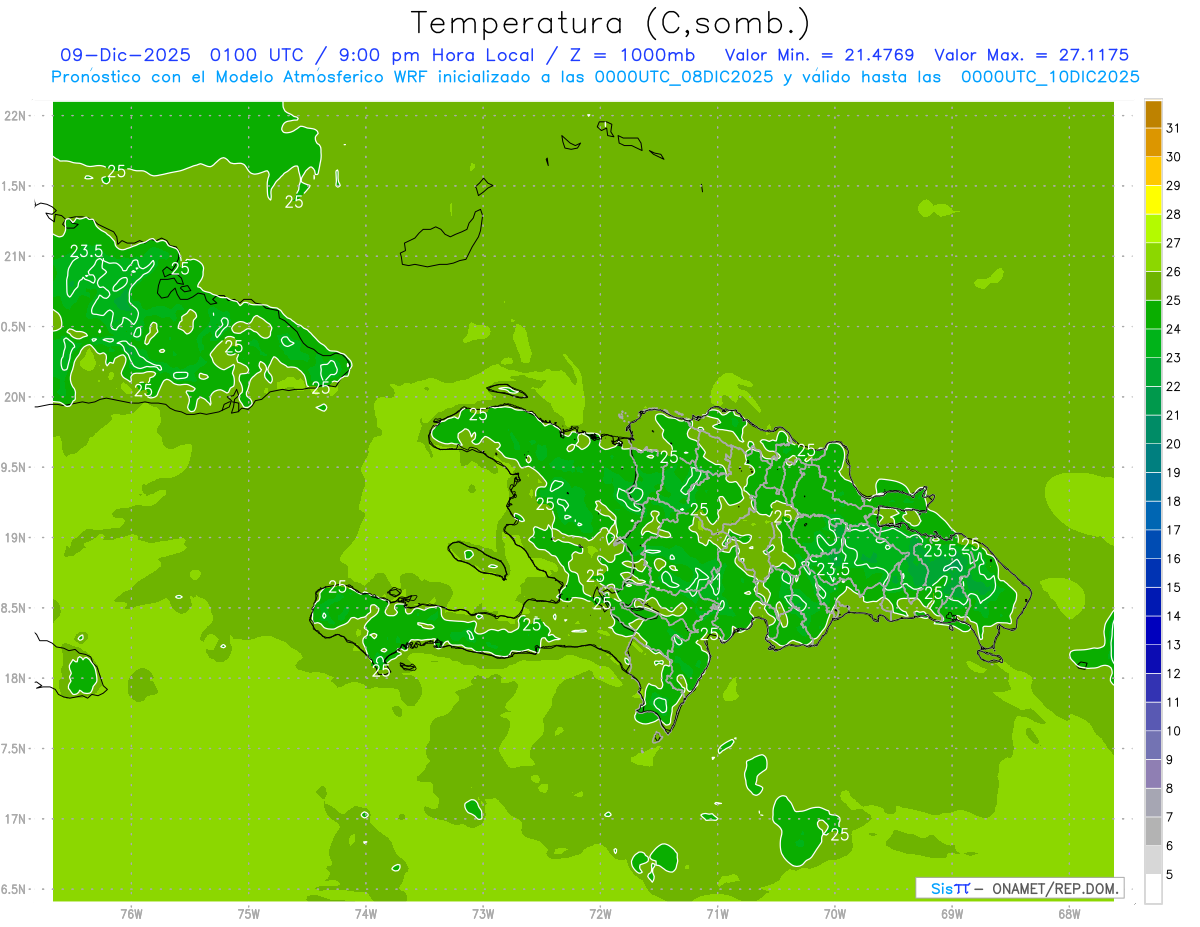Pick the legend color band between 30 and 31
Image resolution: width=1200 pixels, height=927 pixels.
pos(1153,143)
